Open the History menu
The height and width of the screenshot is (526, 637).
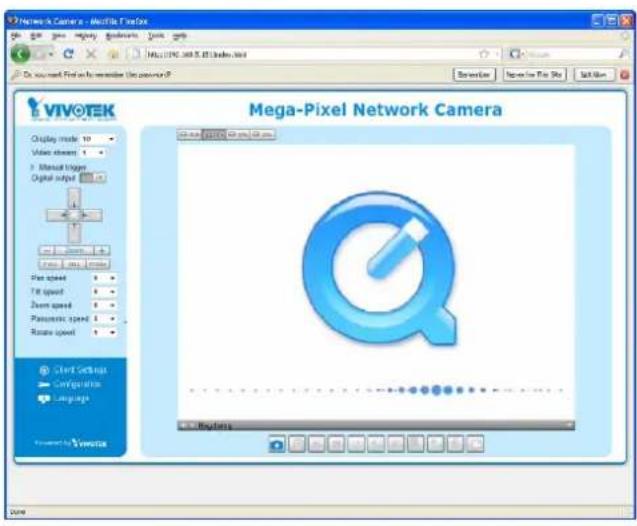point(86,36)
